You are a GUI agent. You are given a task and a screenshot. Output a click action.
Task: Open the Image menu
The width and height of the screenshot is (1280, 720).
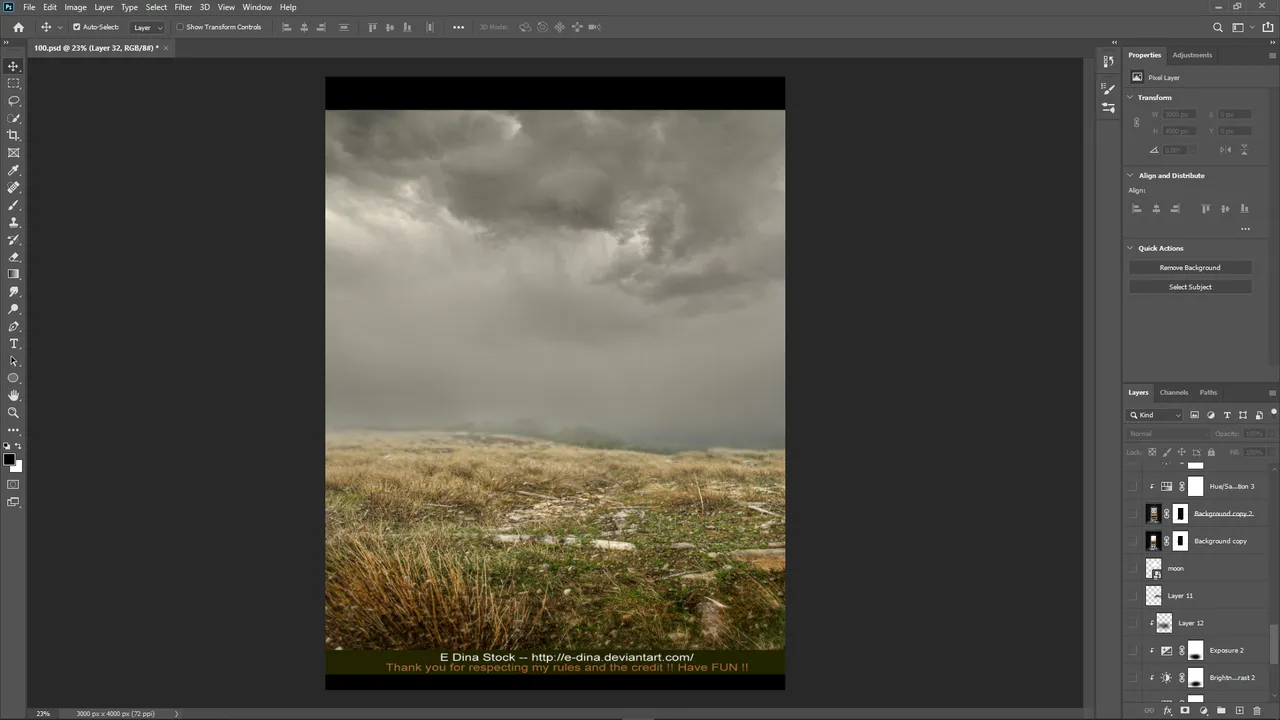(x=76, y=7)
